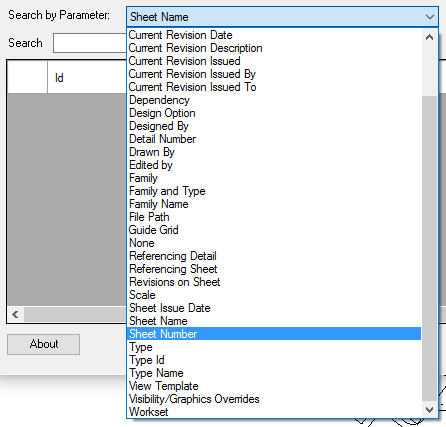Select Current Revision Description option
The height and width of the screenshot is (427, 446).
(x=274, y=48)
